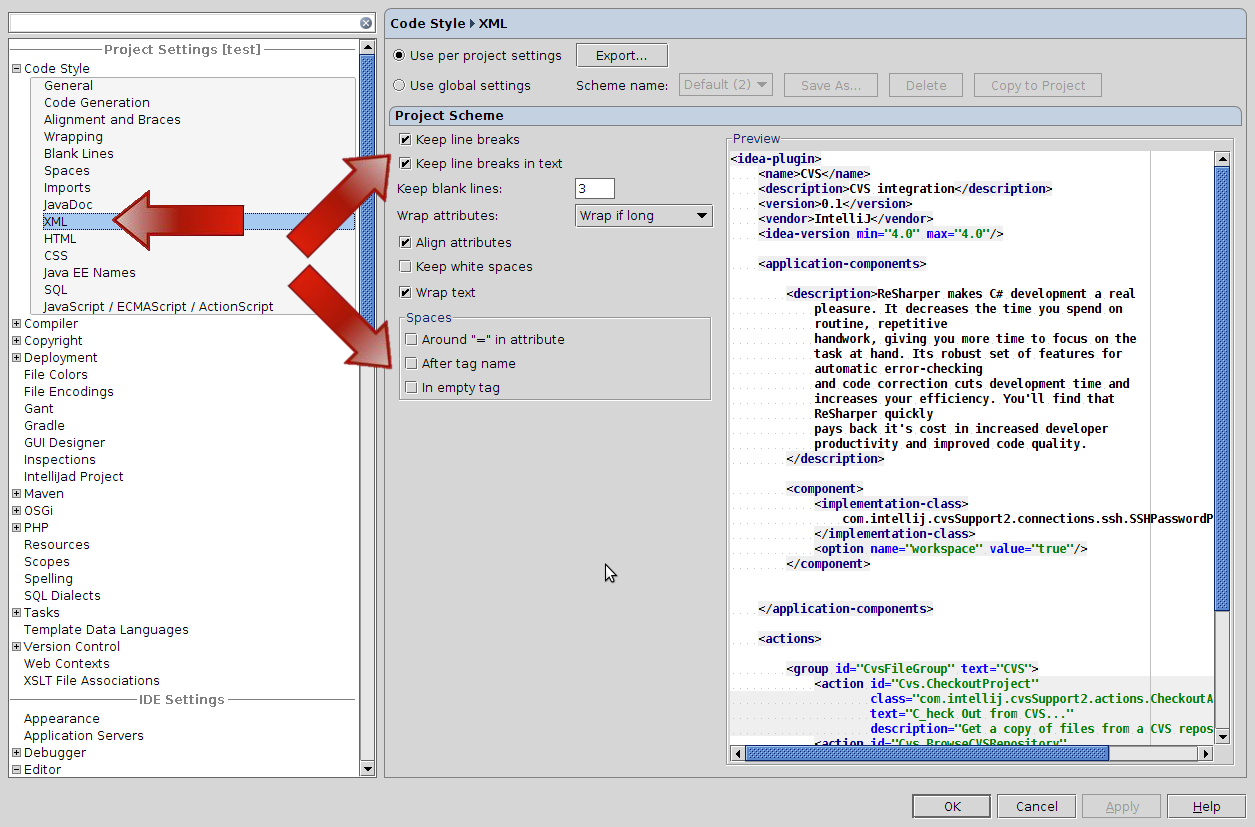Open Spelling settings
The image size is (1255, 827).
(x=48, y=579)
